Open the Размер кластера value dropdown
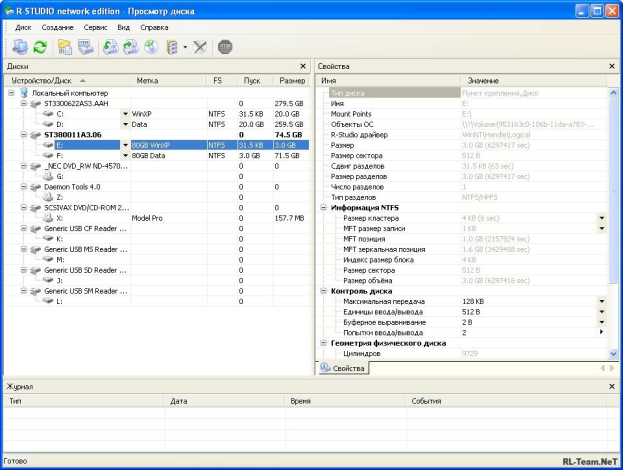Screen dimensions: 623x470 tap(602, 218)
